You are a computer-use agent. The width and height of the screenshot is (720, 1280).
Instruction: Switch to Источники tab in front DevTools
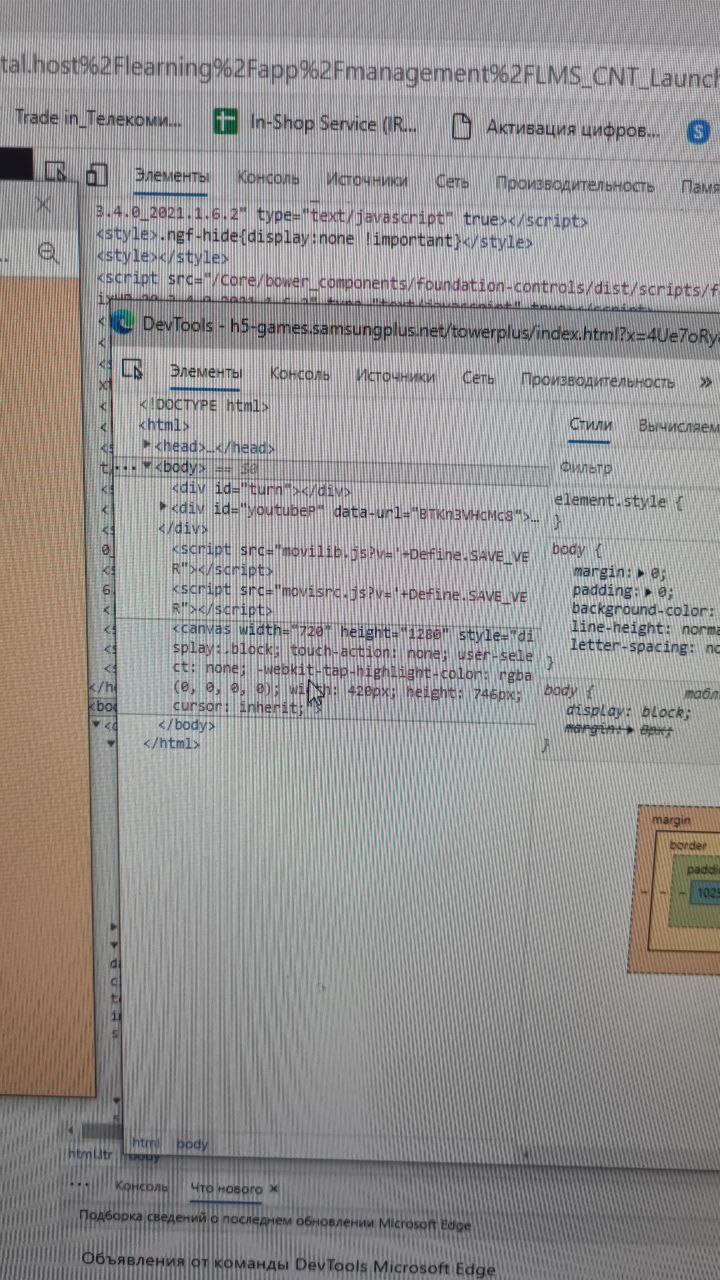coord(395,377)
